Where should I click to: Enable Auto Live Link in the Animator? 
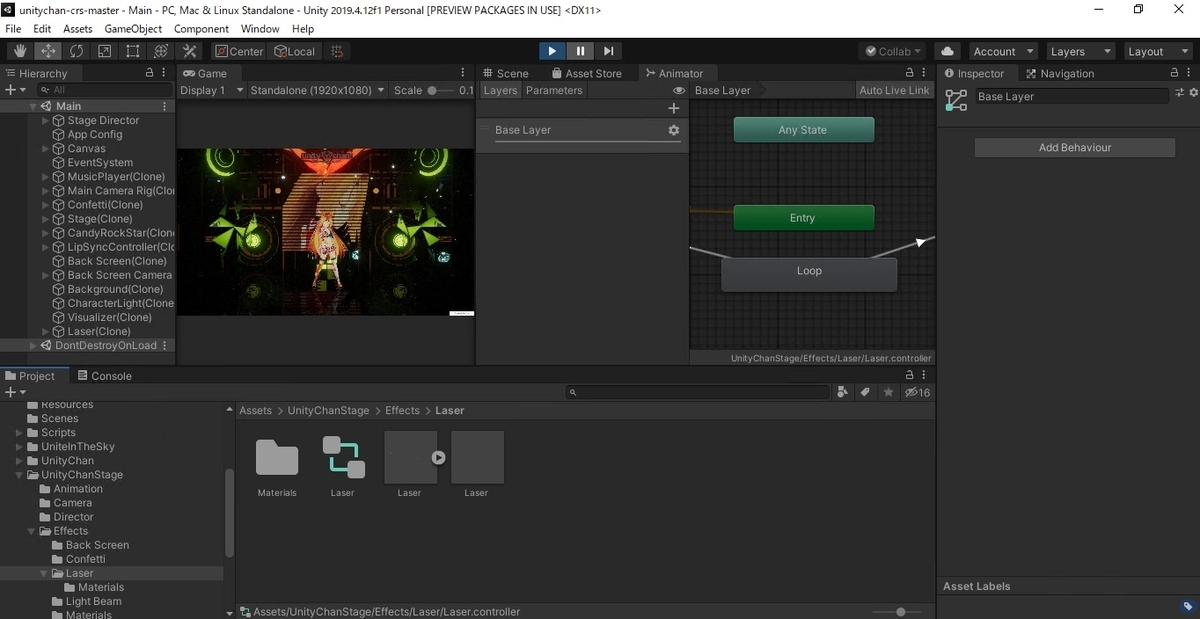coord(894,90)
